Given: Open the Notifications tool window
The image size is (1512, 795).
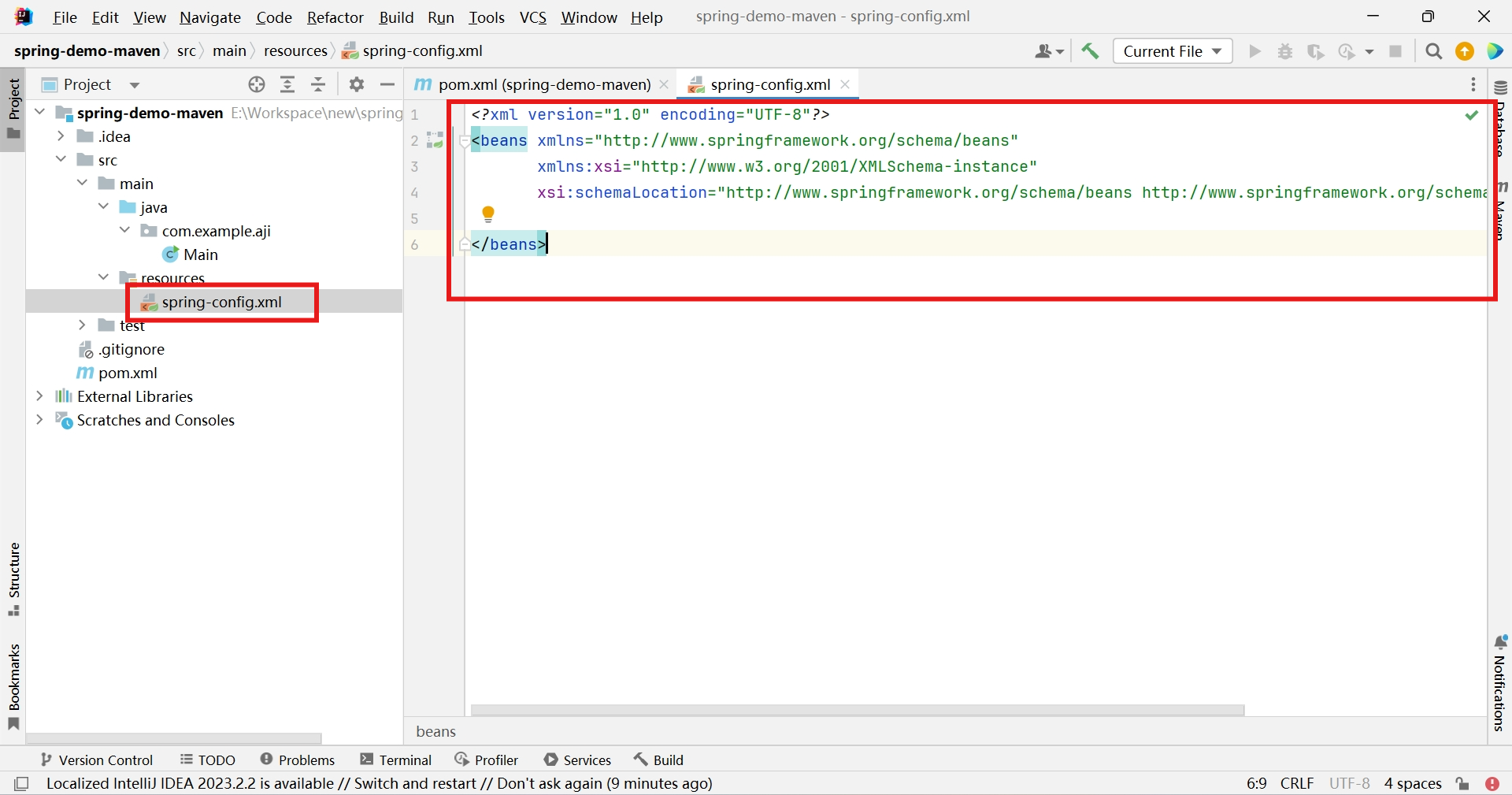Looking at the screenshot, I should pos(1500,682).
